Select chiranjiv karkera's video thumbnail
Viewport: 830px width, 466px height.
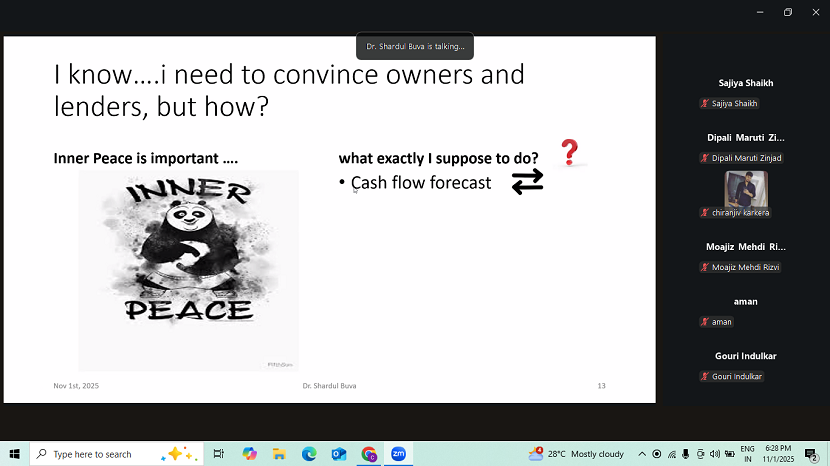[745, 189]
